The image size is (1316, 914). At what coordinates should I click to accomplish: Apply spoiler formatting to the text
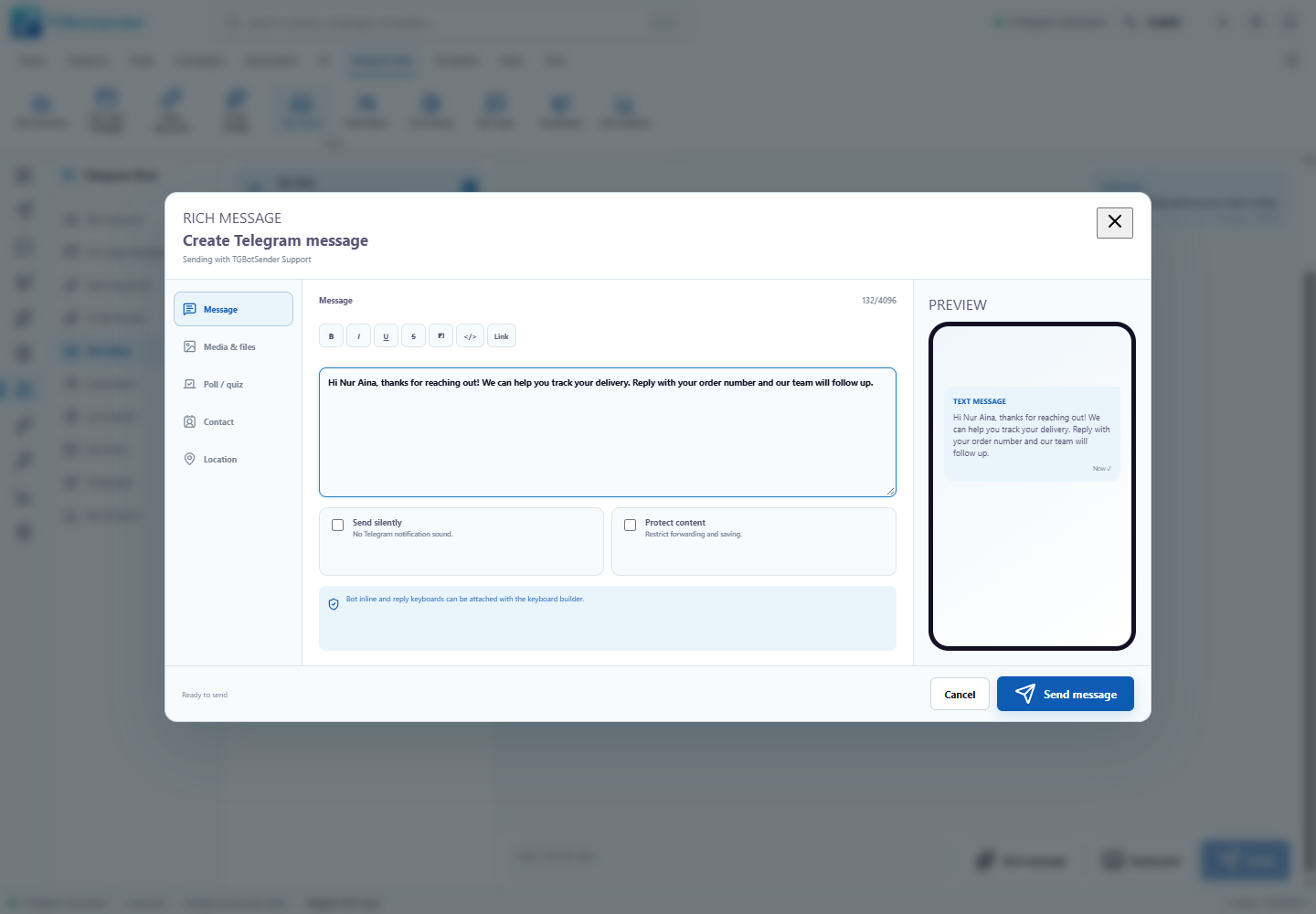point(441,336)
